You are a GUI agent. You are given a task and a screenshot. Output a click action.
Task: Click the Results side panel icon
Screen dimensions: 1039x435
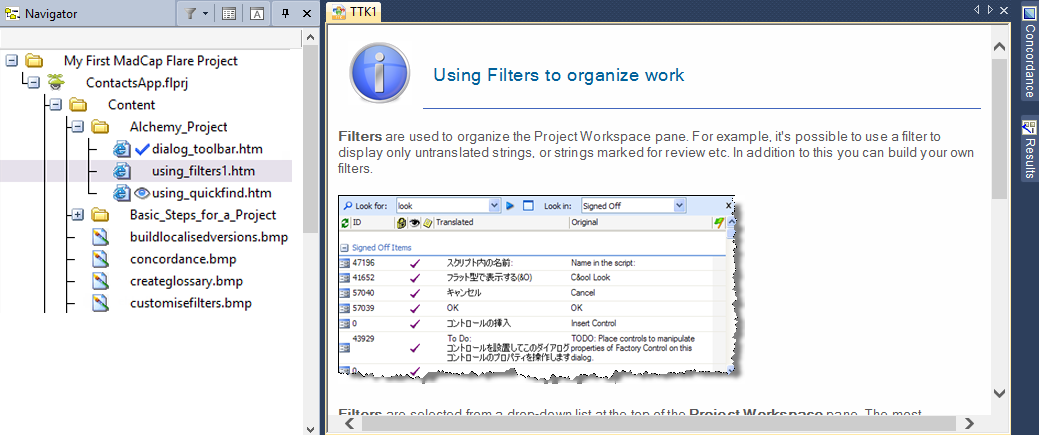click(x=1029, y=127)
